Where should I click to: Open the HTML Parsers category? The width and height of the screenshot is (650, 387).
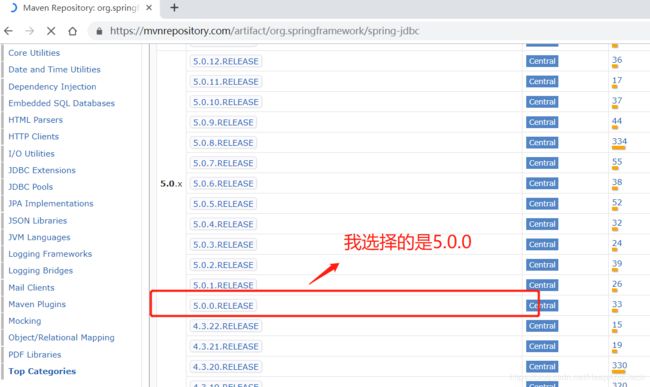point(36,120)
